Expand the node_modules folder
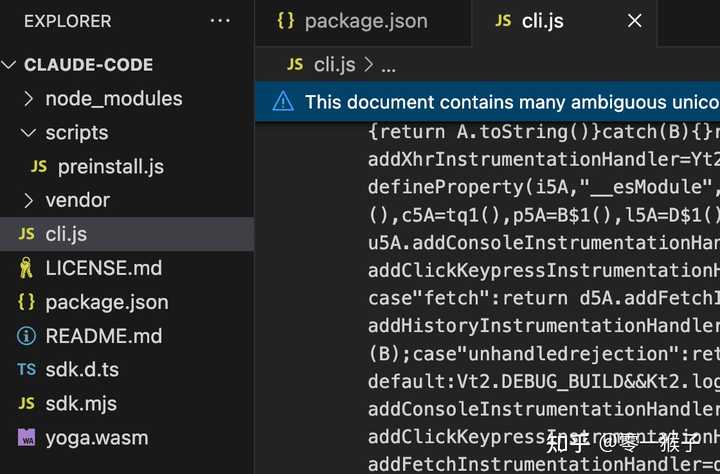This screenshot has width=720, height=474. coord(27,99)
